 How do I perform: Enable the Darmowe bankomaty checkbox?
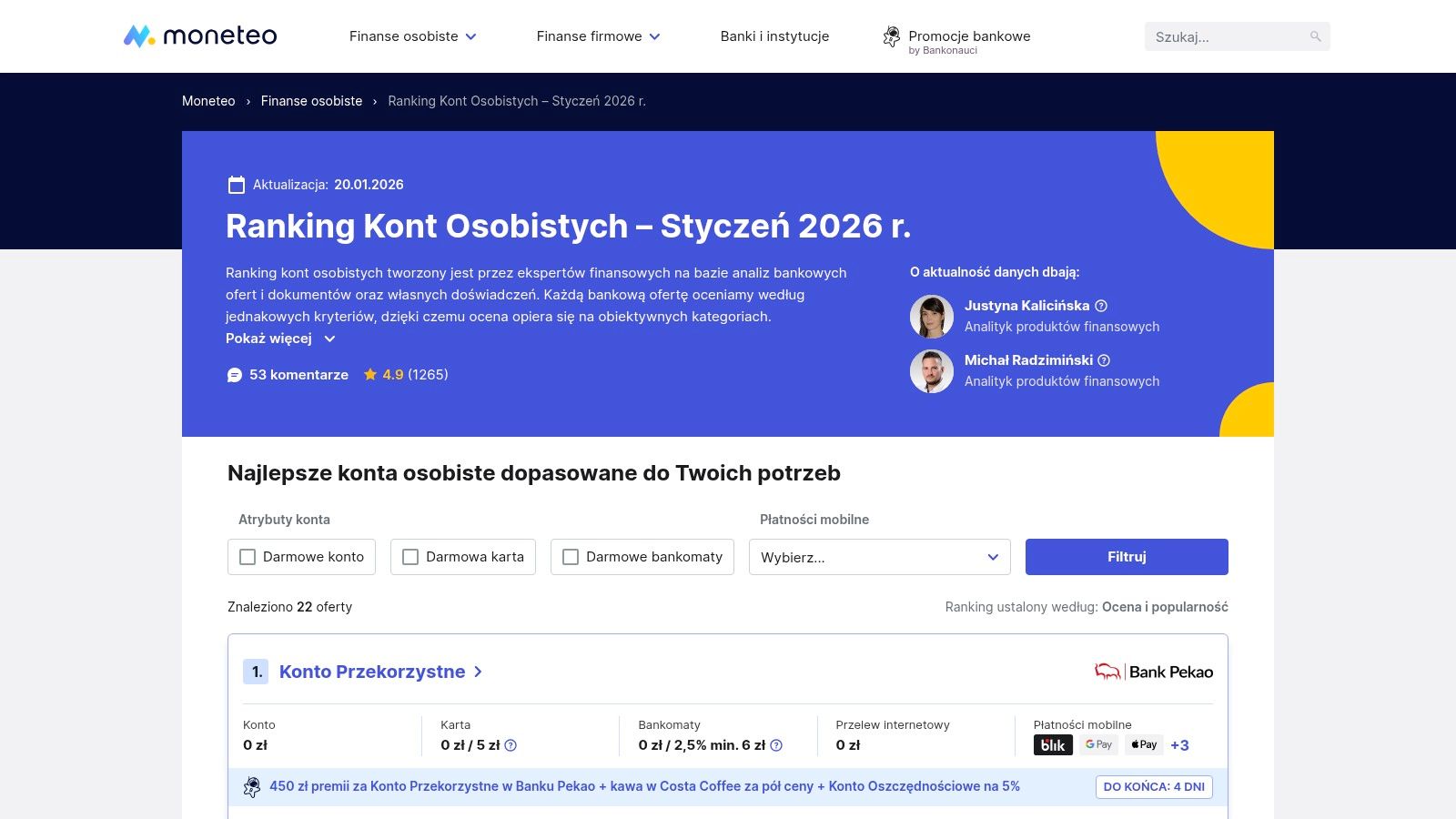tap(571, 557)
